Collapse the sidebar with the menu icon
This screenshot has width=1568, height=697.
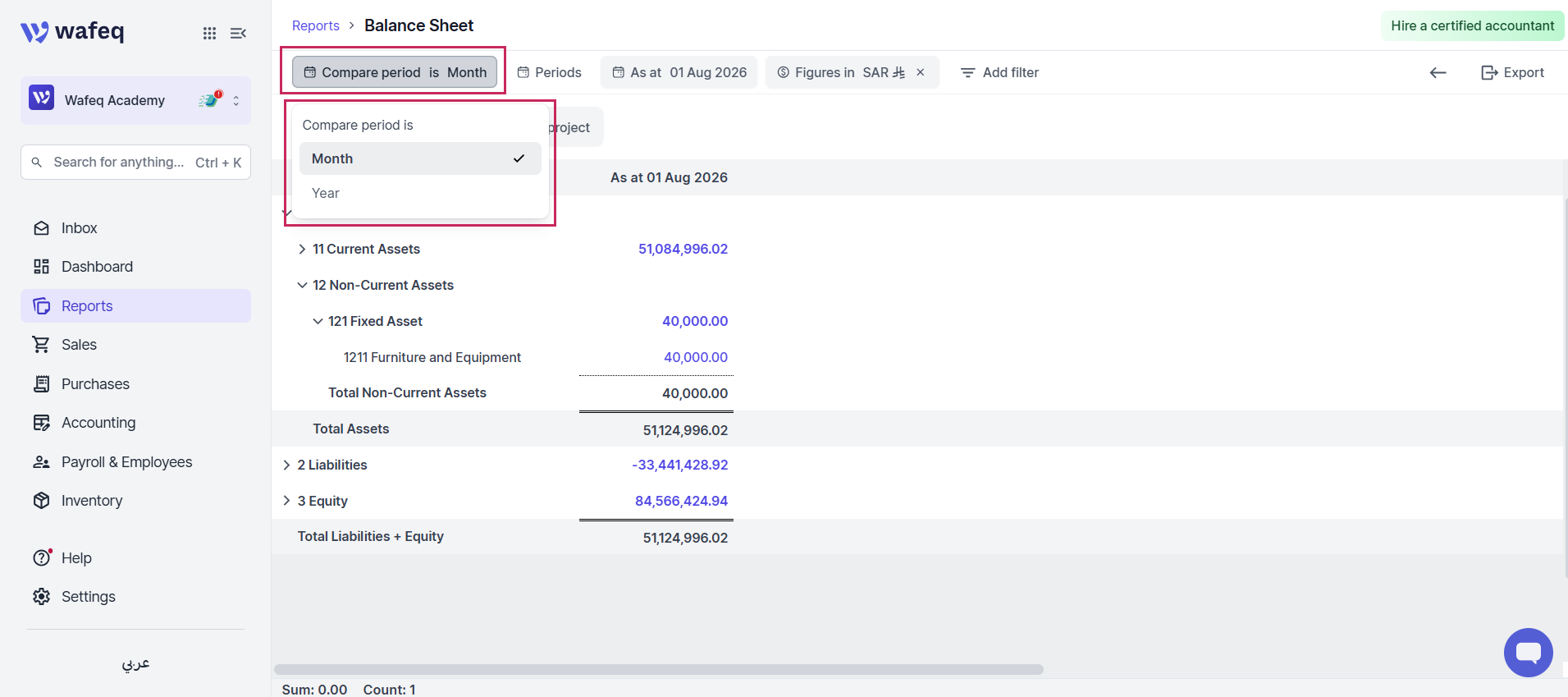coord(238,33)
